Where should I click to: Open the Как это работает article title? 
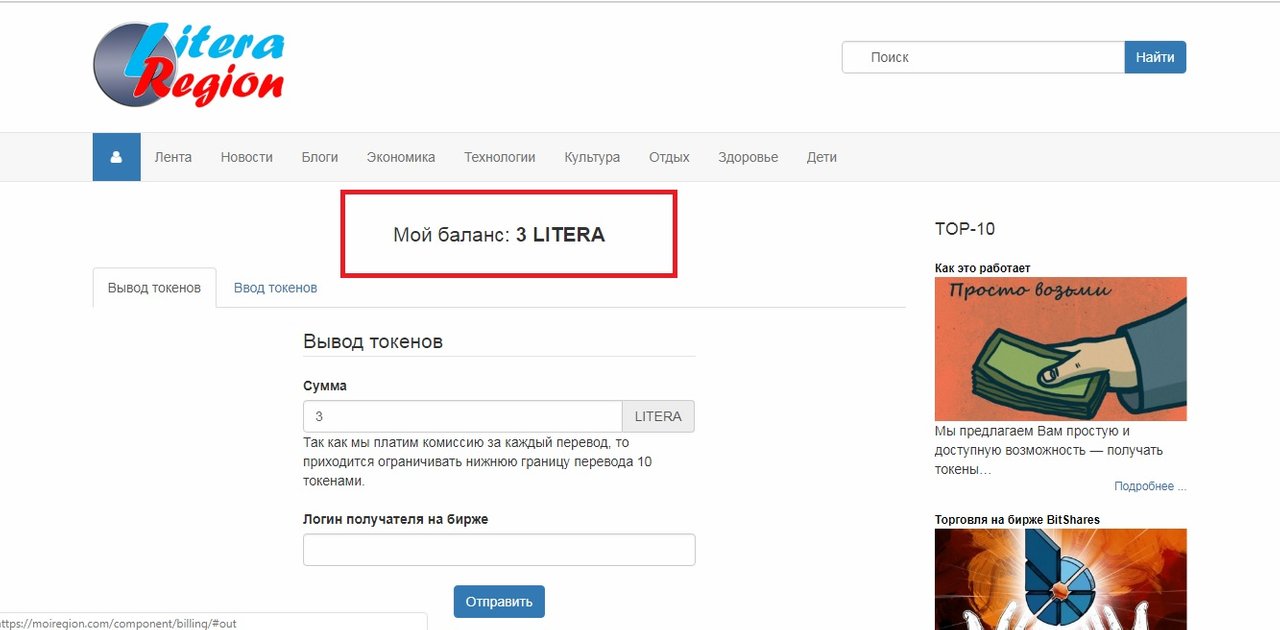pyautogui.click(x=982, y=268)
